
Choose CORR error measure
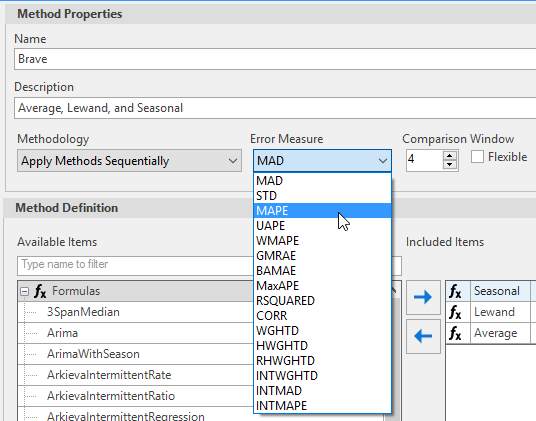pos(322,316)
